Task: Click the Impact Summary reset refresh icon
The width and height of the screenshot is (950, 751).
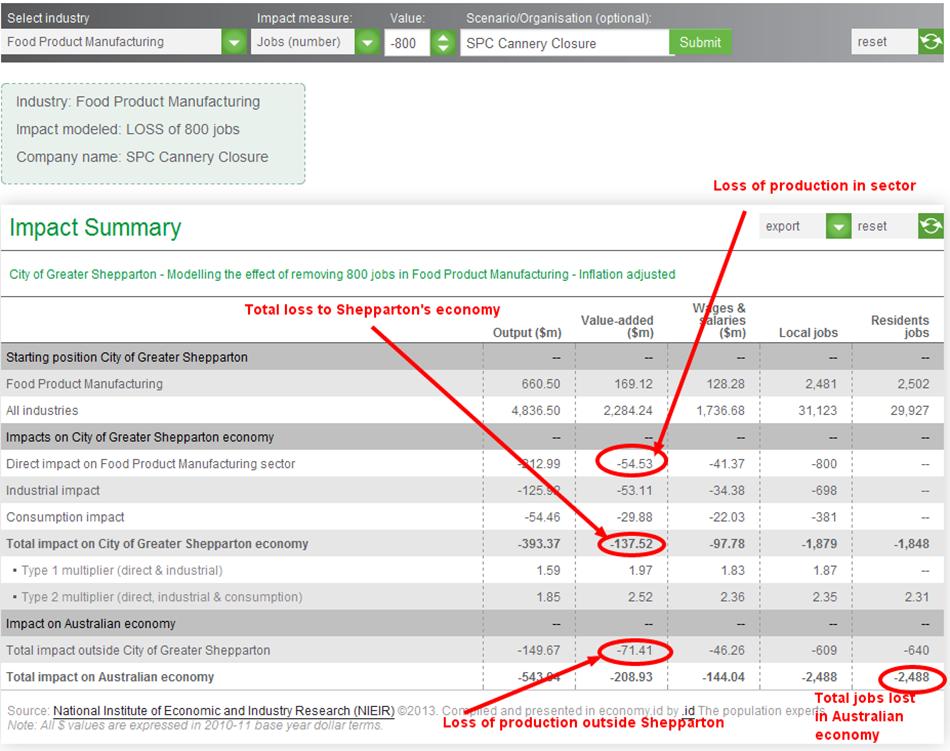Action: pos(931,226)
